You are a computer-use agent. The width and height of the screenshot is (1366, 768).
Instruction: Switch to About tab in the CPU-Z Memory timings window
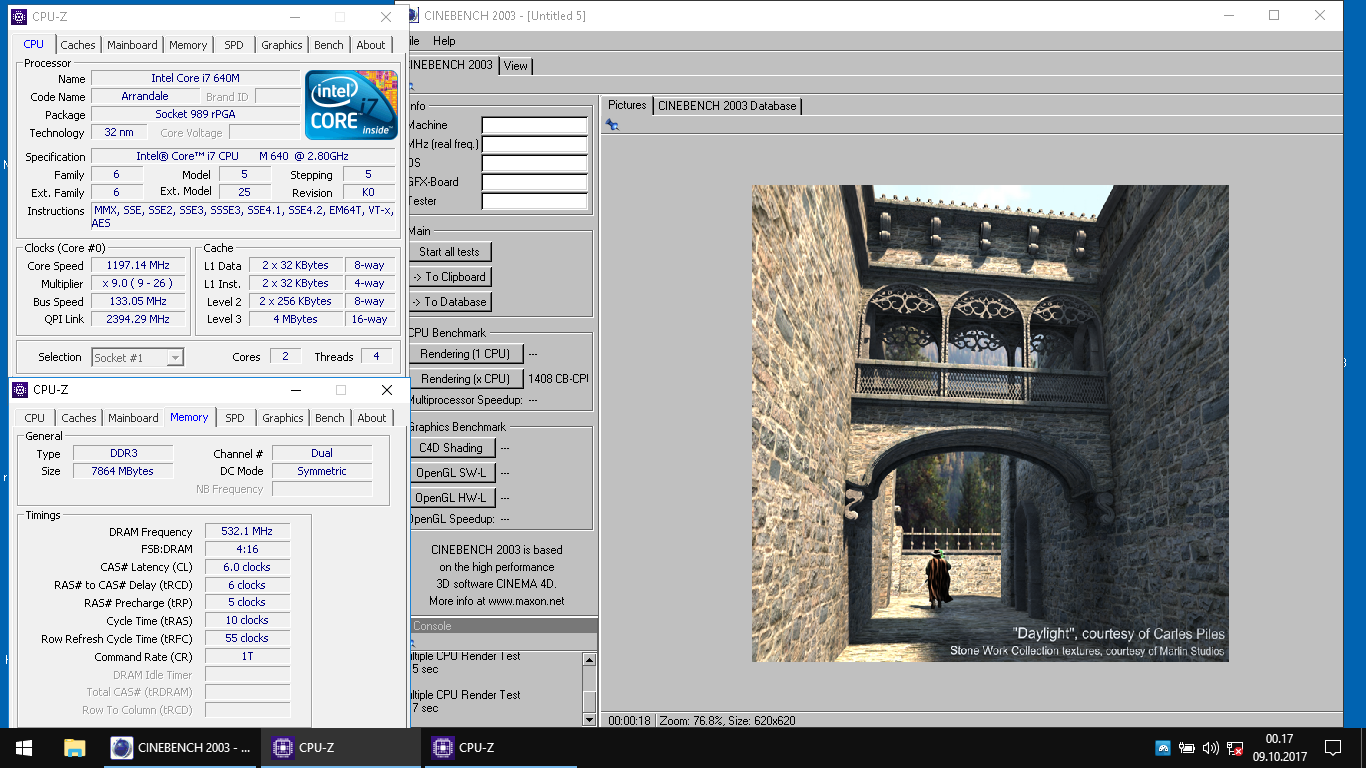tap(372, 418)
